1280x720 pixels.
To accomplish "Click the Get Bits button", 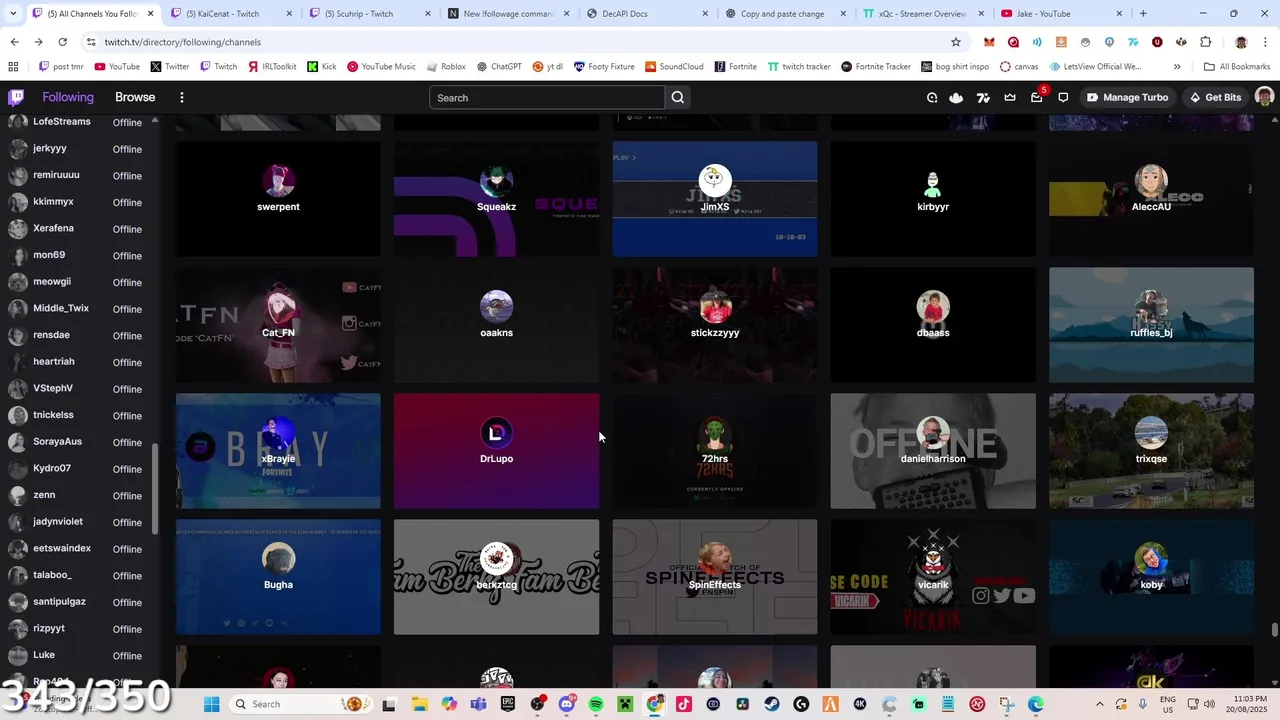I will [1215, 97].
